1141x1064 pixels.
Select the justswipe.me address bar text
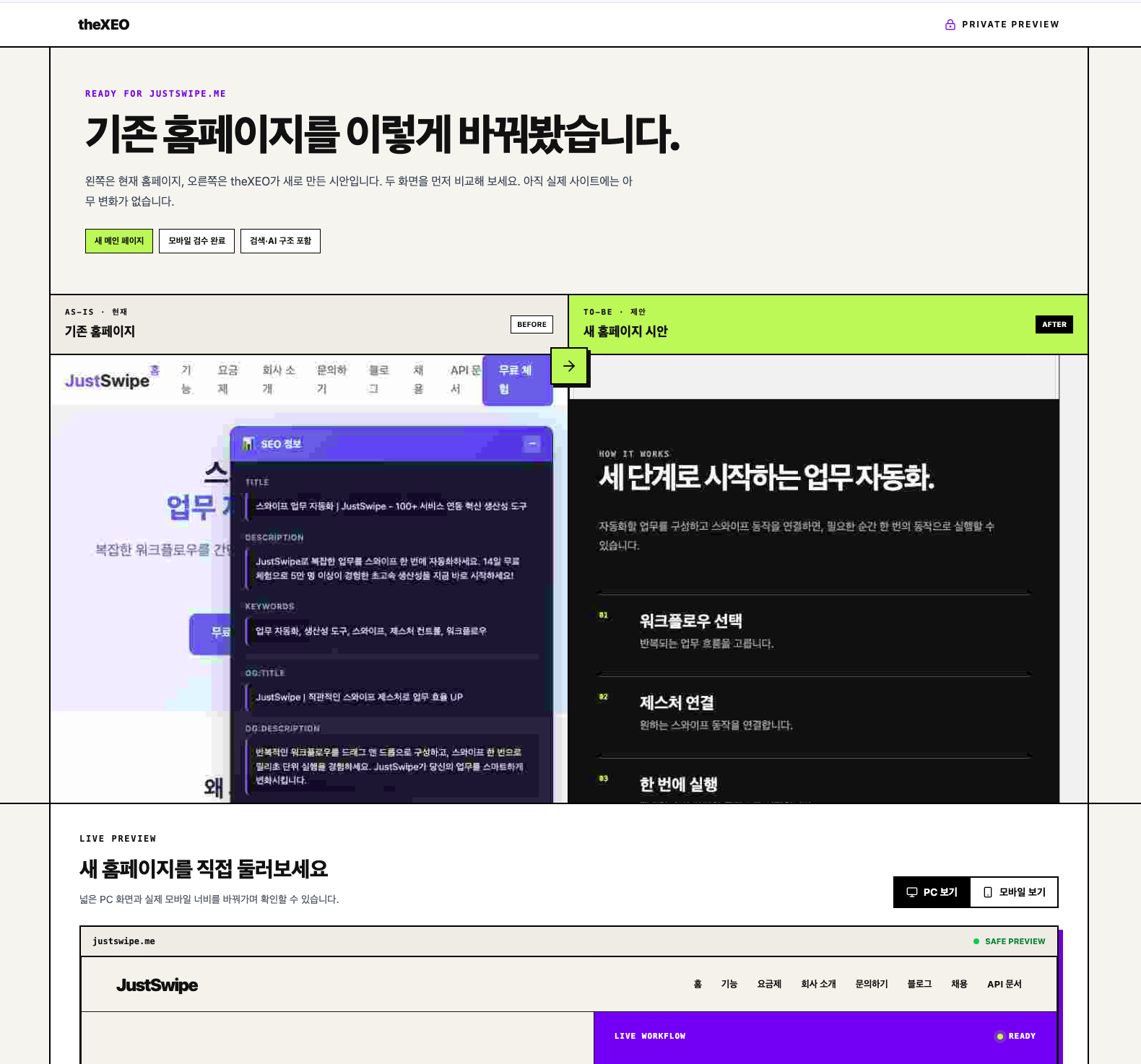[123, 941]
